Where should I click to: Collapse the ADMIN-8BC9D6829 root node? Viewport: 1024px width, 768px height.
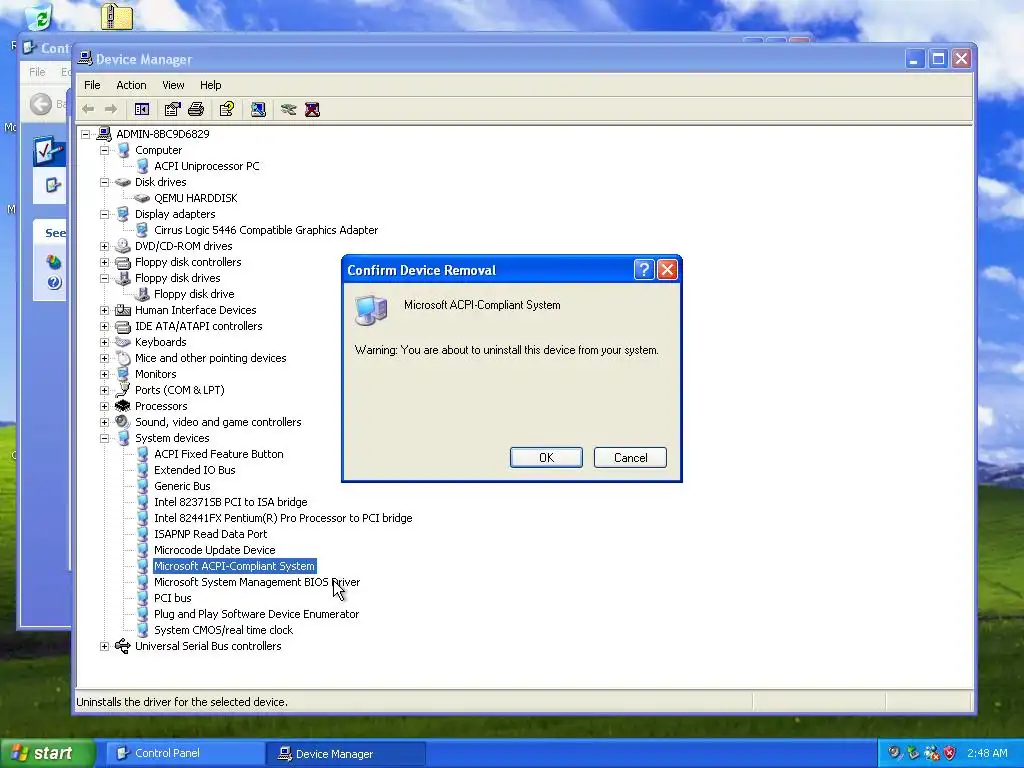point(86,134)
